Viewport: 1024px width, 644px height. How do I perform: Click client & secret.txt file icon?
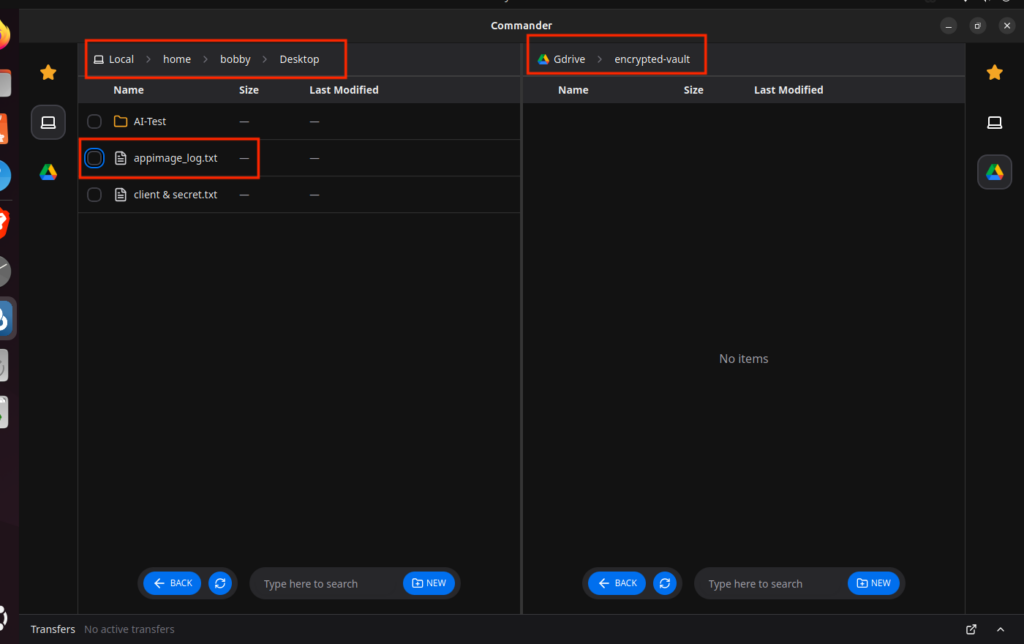pyautogui.click(x=120, y=195)
